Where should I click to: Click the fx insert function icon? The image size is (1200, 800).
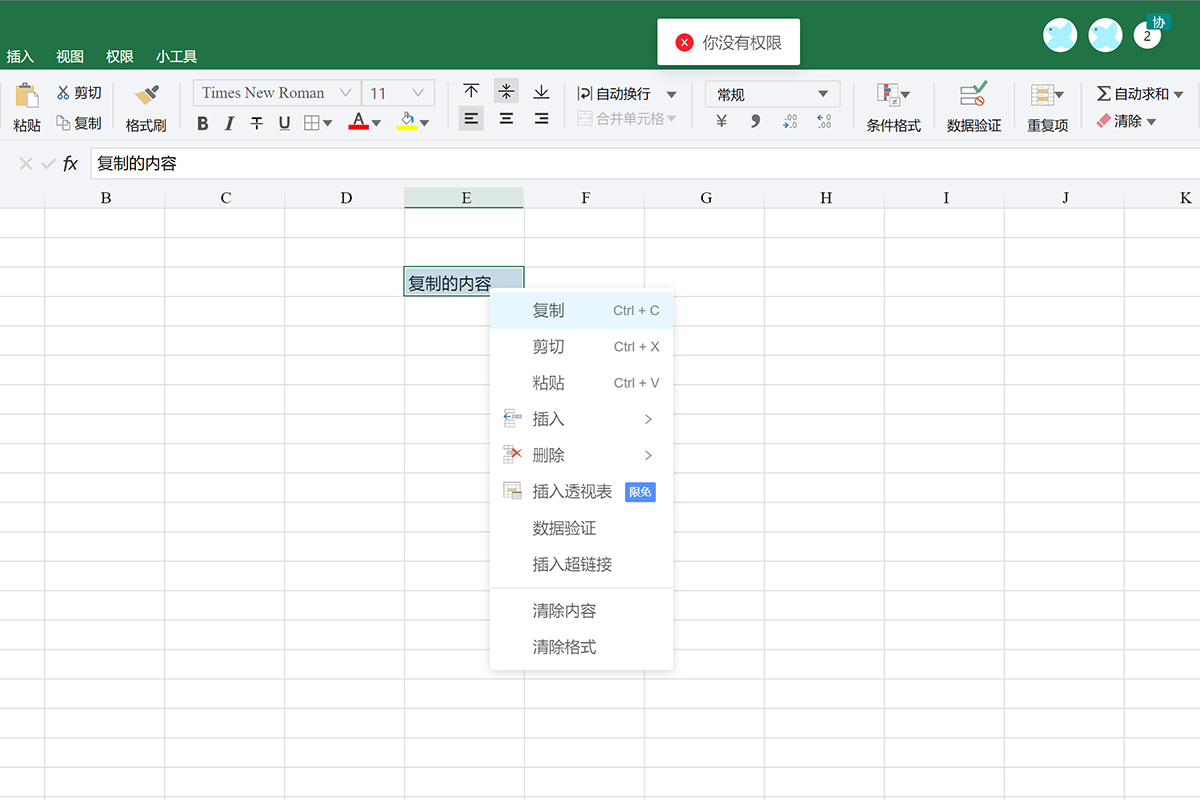pyautogui.click(x=71, y=164)
